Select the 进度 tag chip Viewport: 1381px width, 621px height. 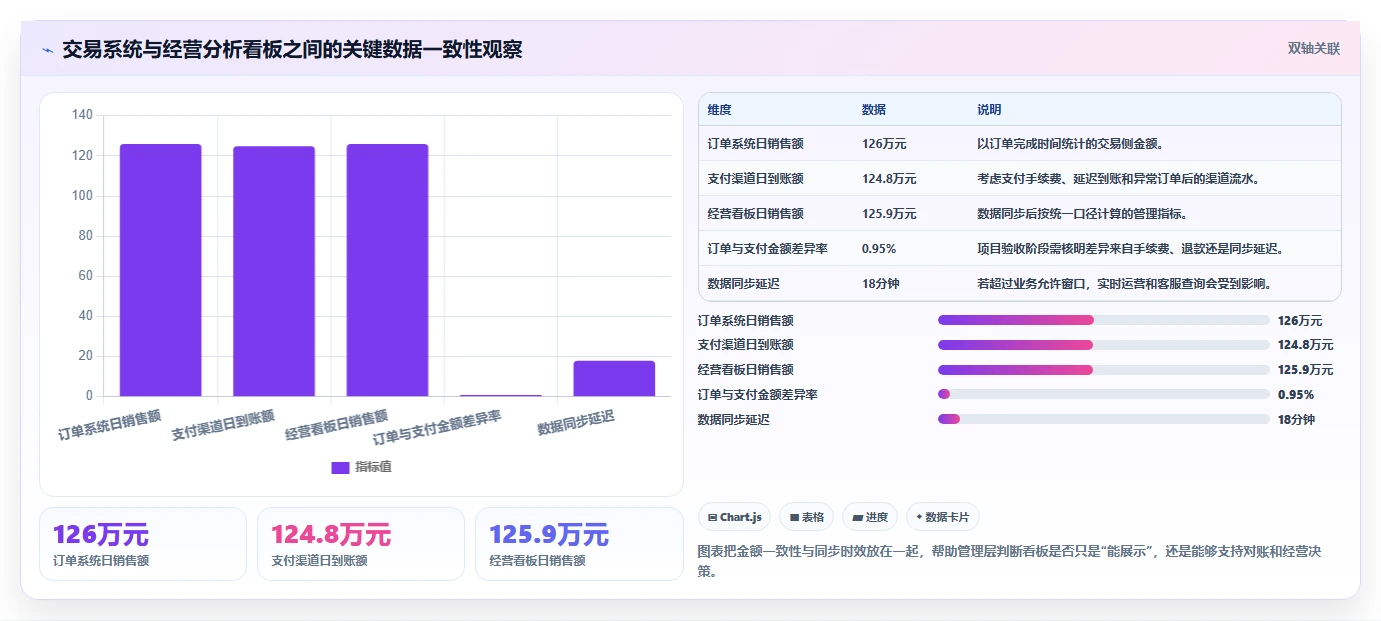pyautogui.click(x=870, y=517)
